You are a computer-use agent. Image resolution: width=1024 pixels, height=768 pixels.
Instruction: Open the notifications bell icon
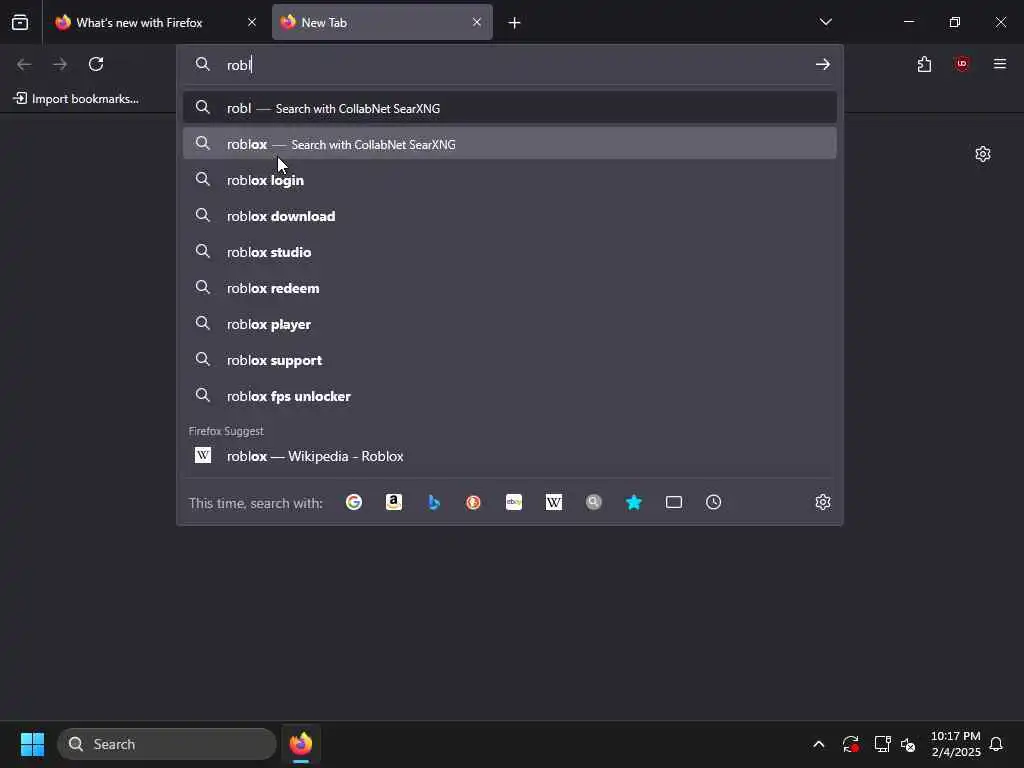997,744
